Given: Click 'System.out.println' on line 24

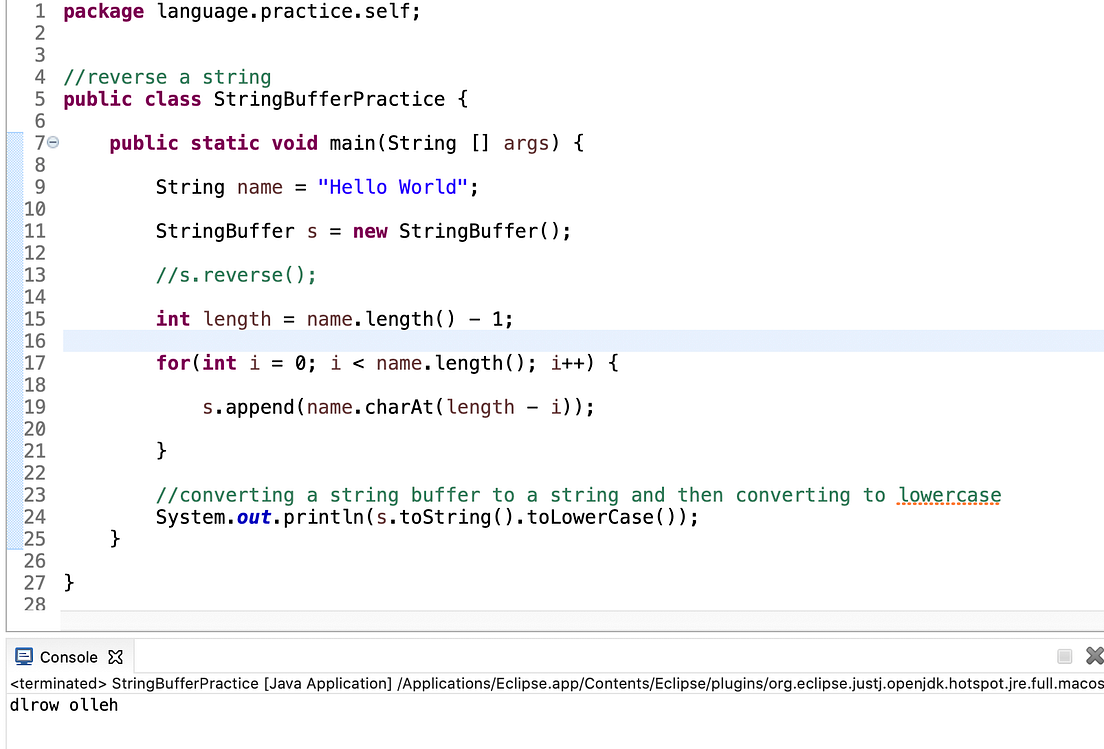Looking at the screenshot, I should (x=260, y=517).
